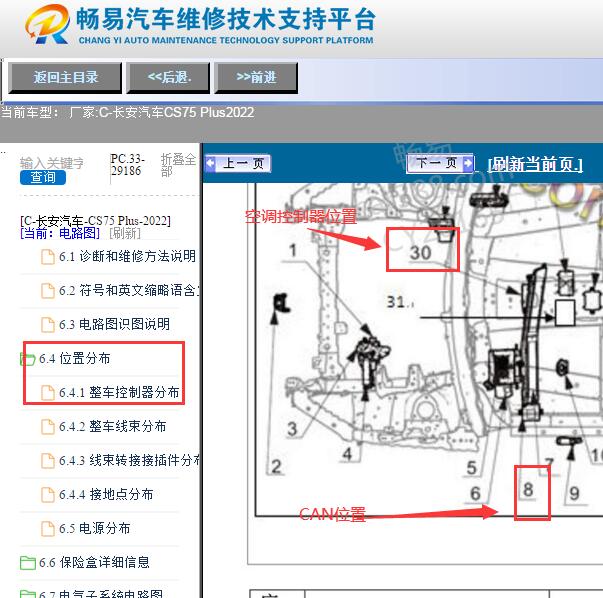This screenshot has height=598, width=603.
Task: Click the 返回主目录 button
Action: (x=65, y=78)
